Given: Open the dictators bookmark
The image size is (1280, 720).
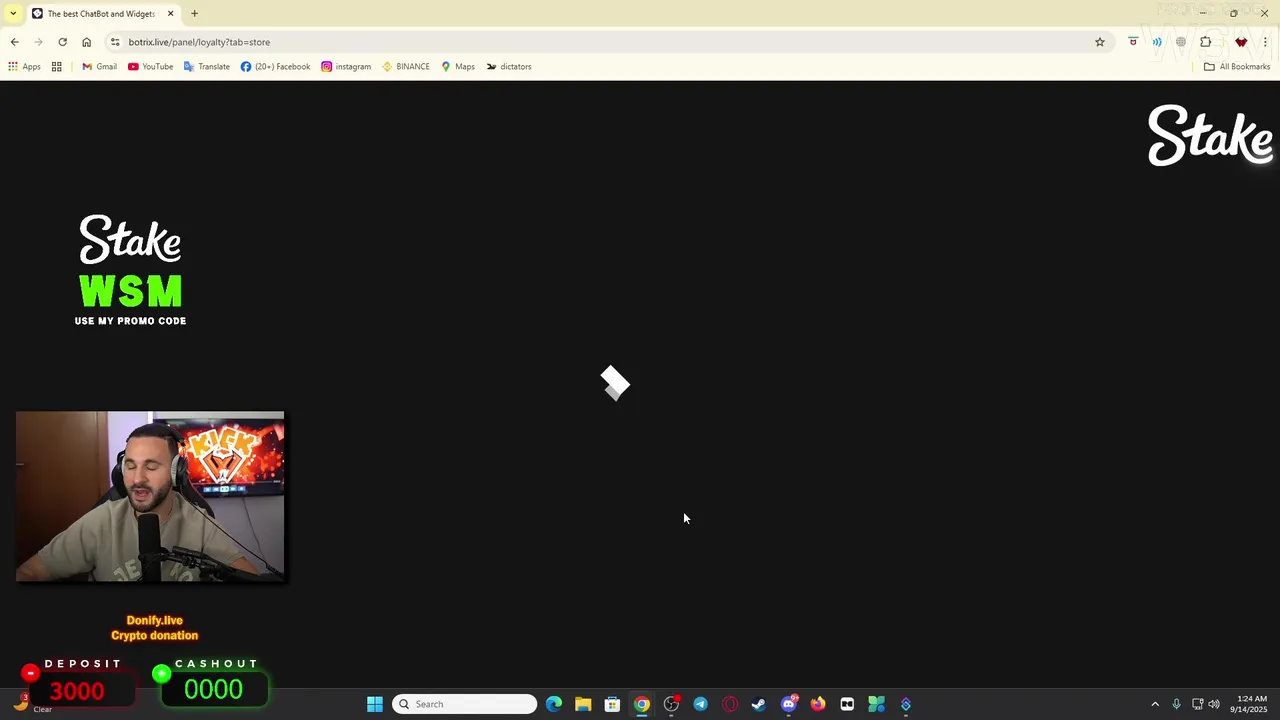Looking at the screenshot, I should click(509, 67).
